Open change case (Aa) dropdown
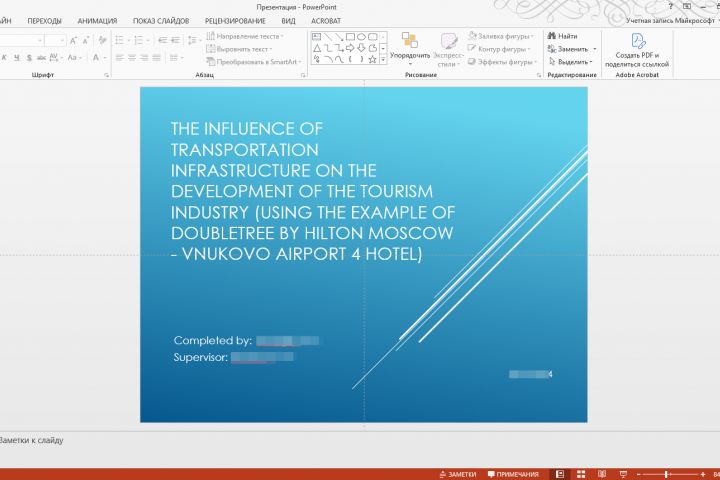The image size is (720, 480). [x=74, y=57]
